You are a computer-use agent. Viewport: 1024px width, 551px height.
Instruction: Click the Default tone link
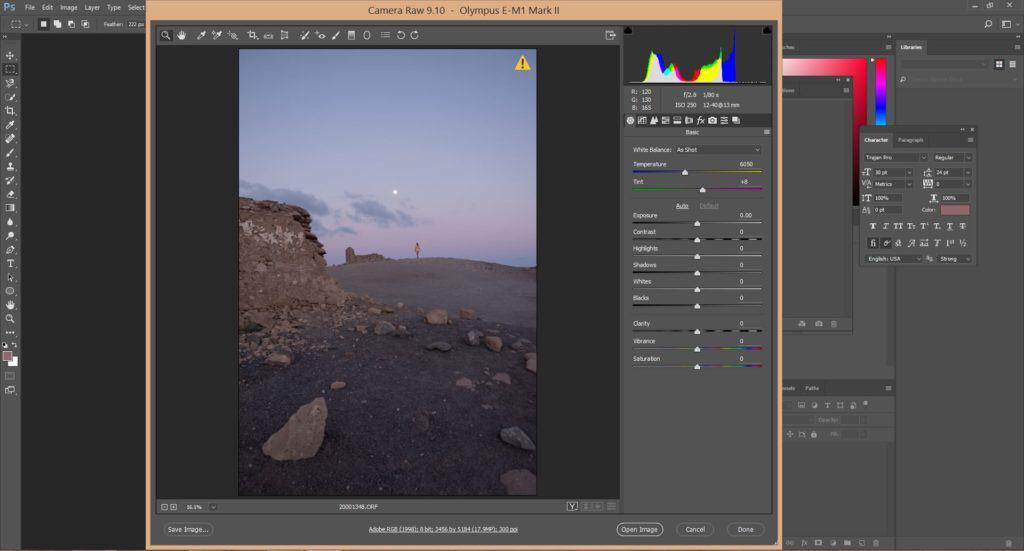(x=709, y=206)
